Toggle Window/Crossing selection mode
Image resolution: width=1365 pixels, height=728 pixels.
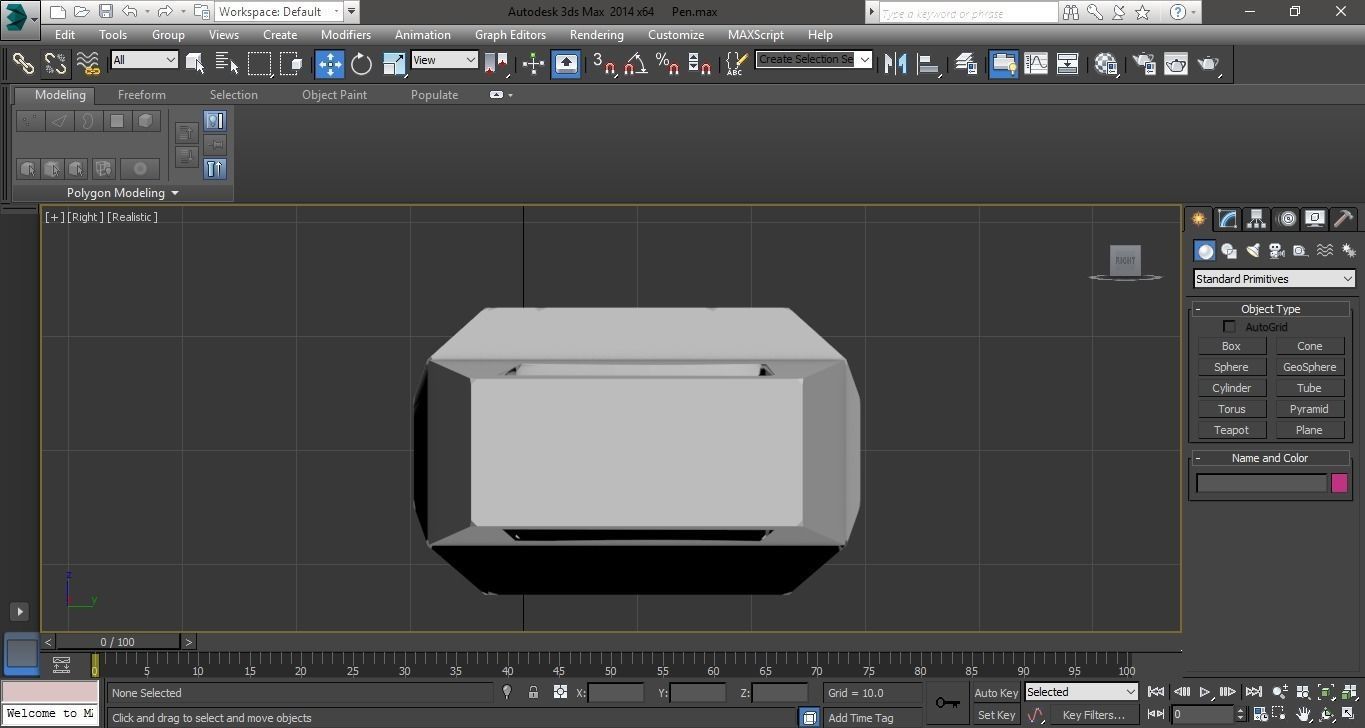pos(291,64)
